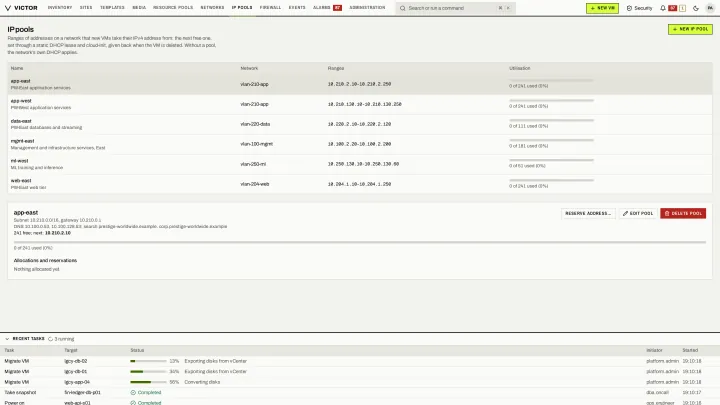Toggle dark mode moon icon
The image size is (720, 405).
[x=696, y=8]
